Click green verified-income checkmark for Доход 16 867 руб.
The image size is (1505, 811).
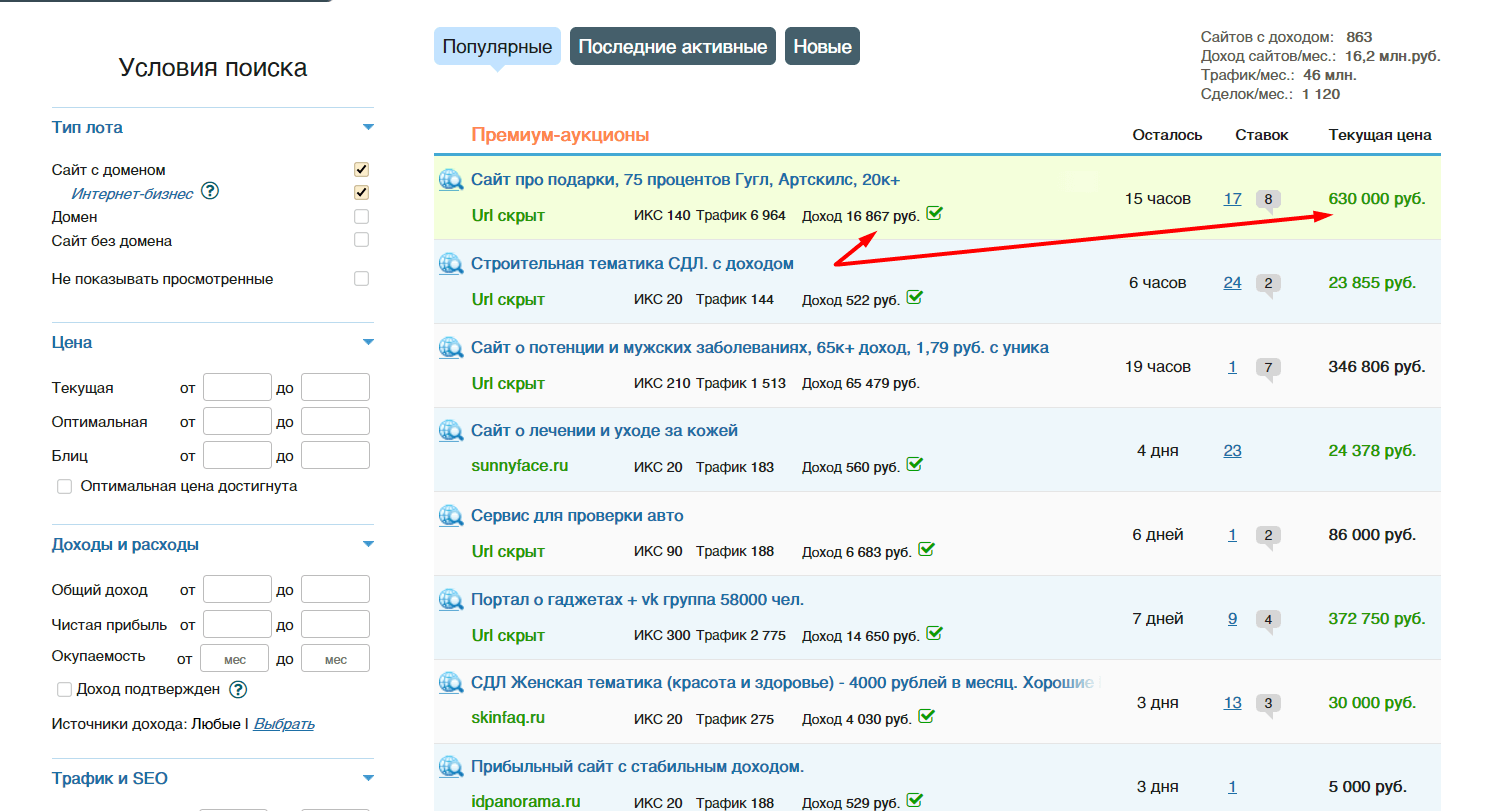pyautogui.click(x=934, y=213)
